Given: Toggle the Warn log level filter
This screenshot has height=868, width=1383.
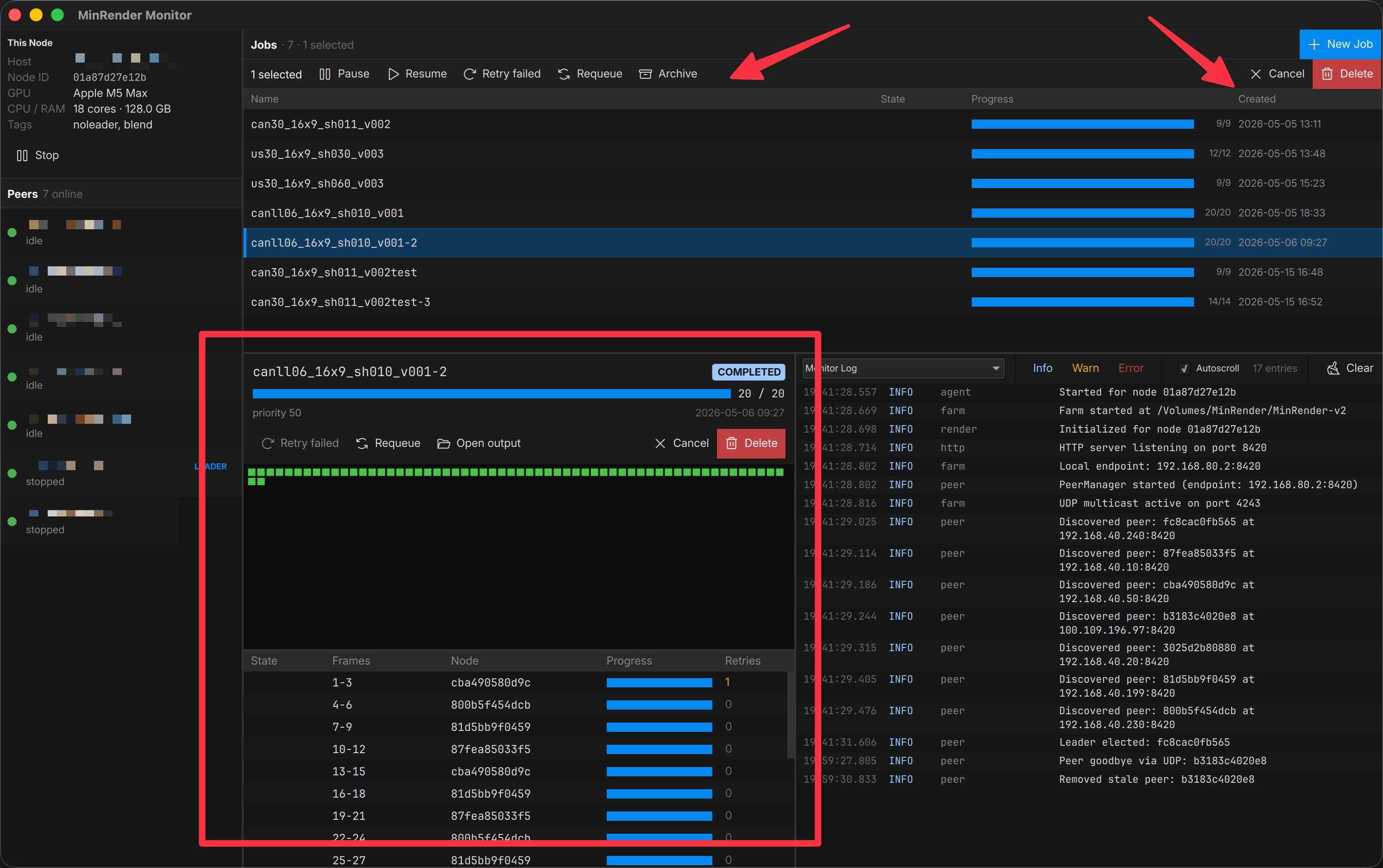Looking at the screenshot, I should pyautogui.click(x=1085, y=368).
